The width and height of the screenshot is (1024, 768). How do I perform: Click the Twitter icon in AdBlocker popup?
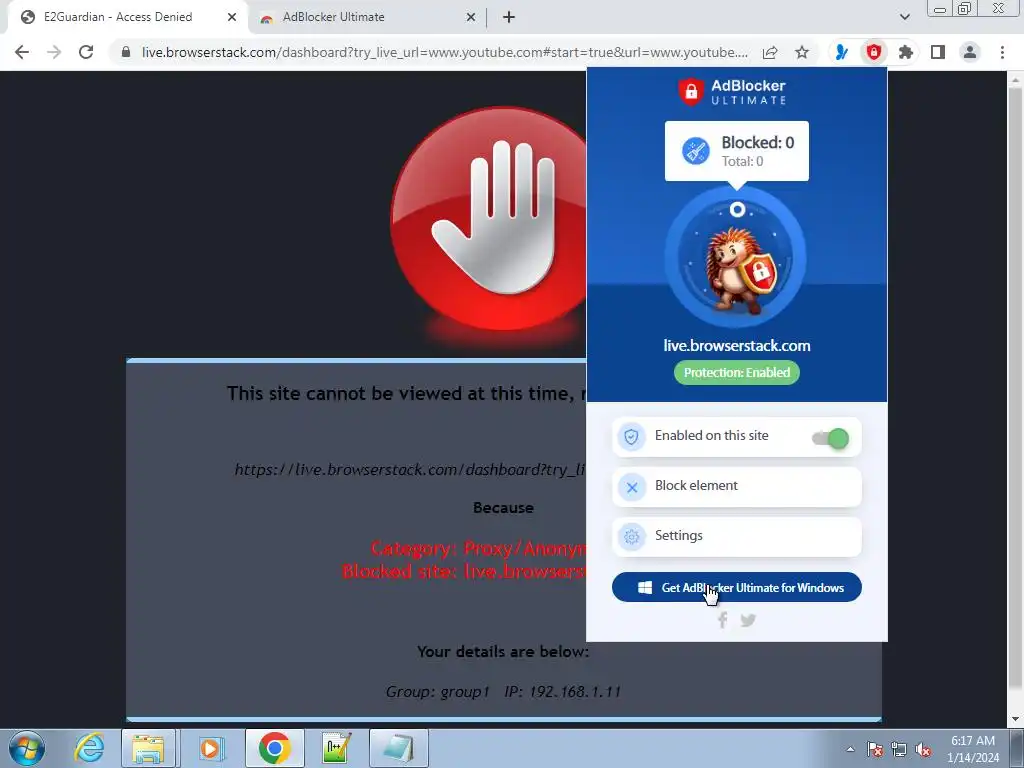click(x=748, y=620)
